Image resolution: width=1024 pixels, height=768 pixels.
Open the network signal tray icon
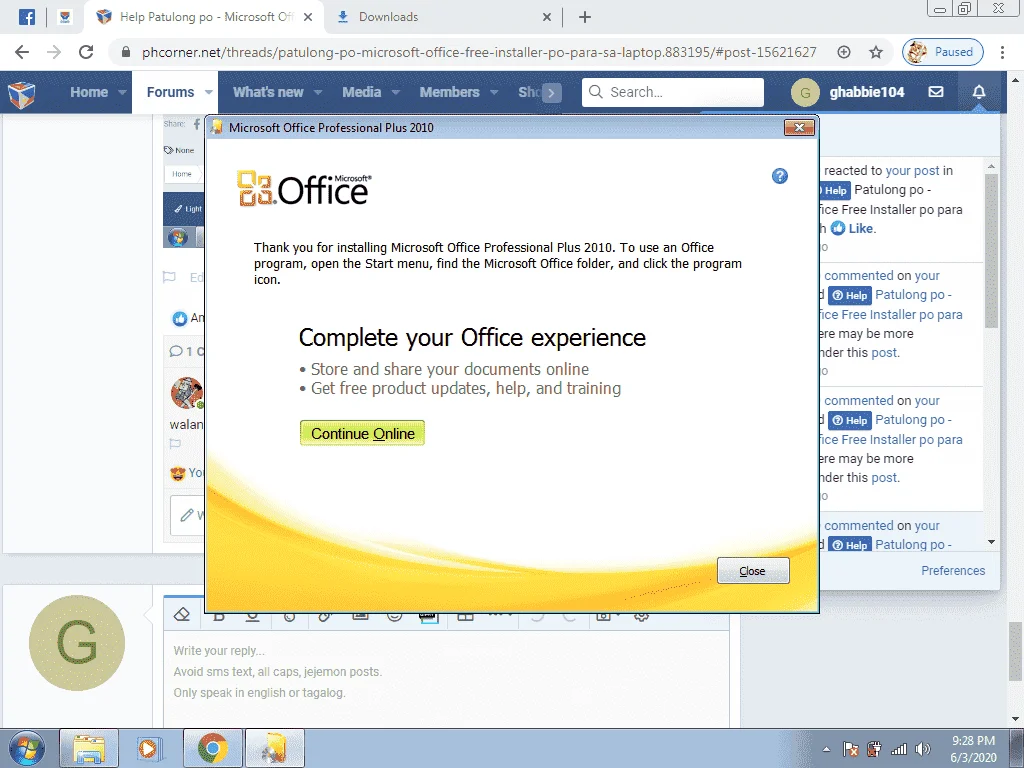[899, 750]
